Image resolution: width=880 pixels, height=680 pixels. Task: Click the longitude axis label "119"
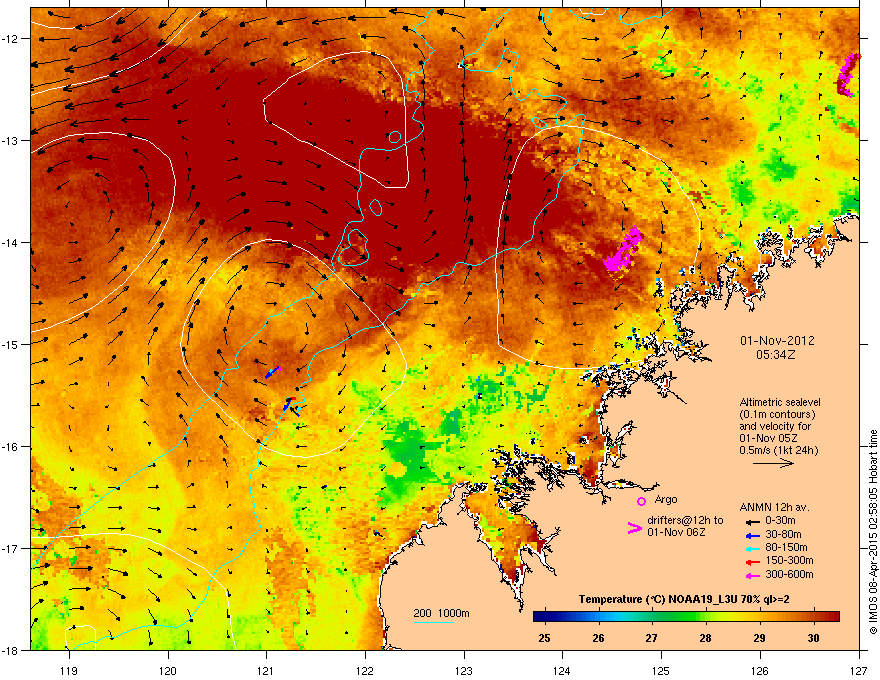69,670
